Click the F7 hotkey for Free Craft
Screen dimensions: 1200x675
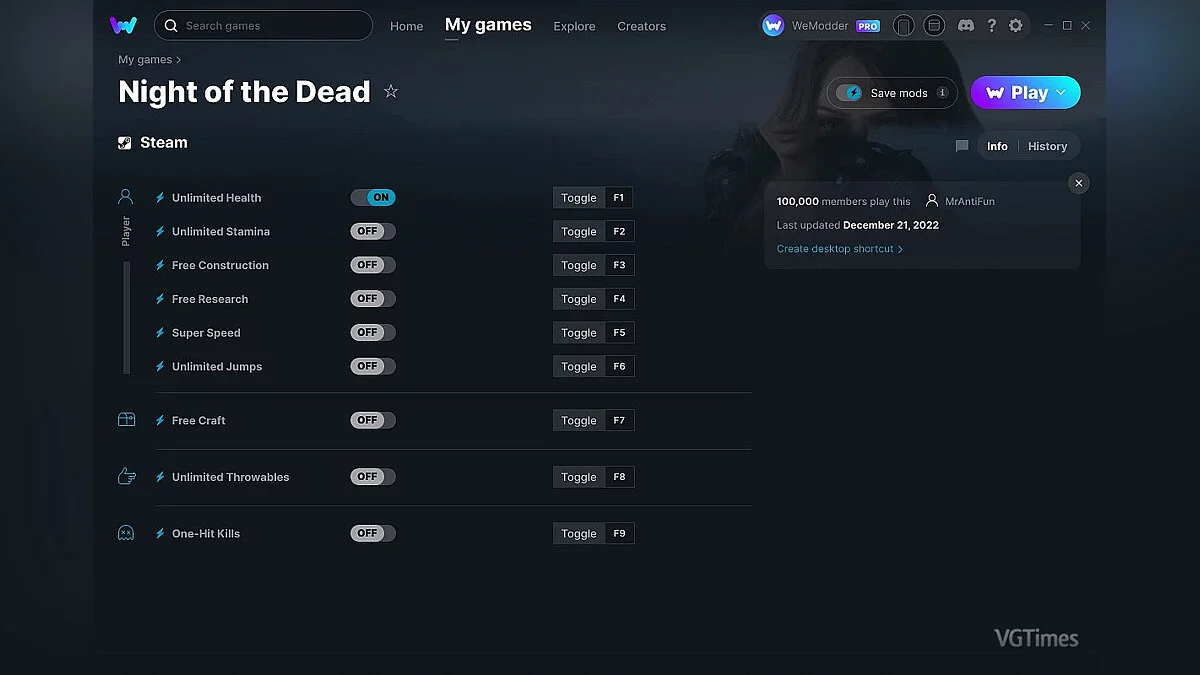tap(620, 420)
